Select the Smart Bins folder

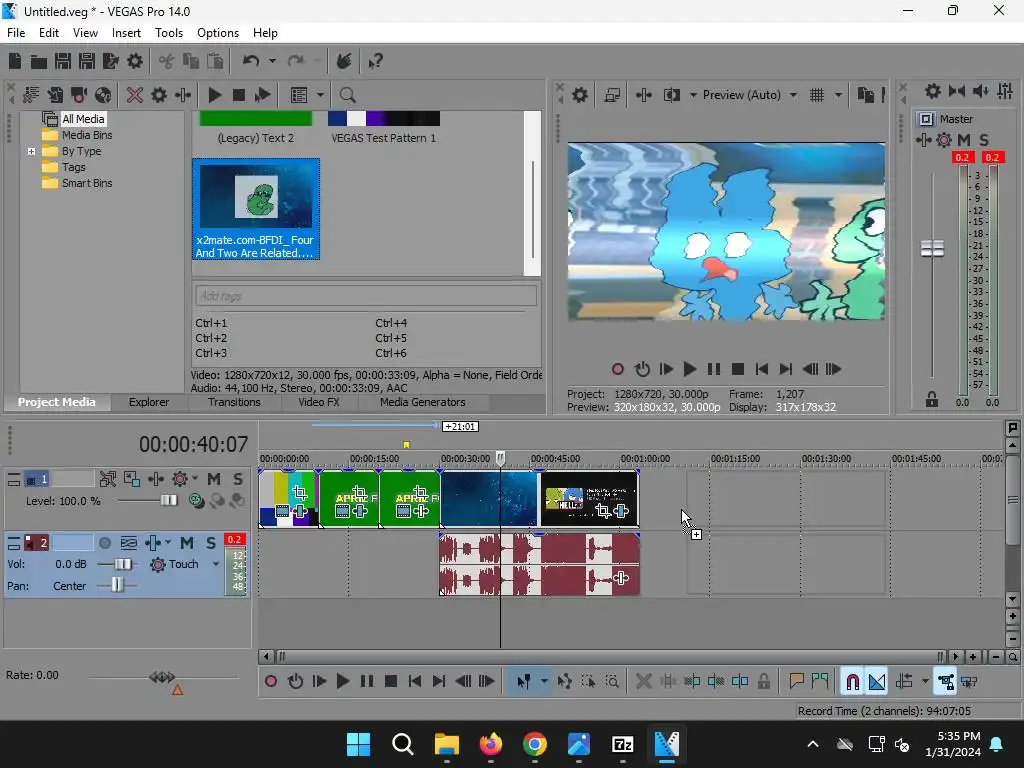(78, 184)
